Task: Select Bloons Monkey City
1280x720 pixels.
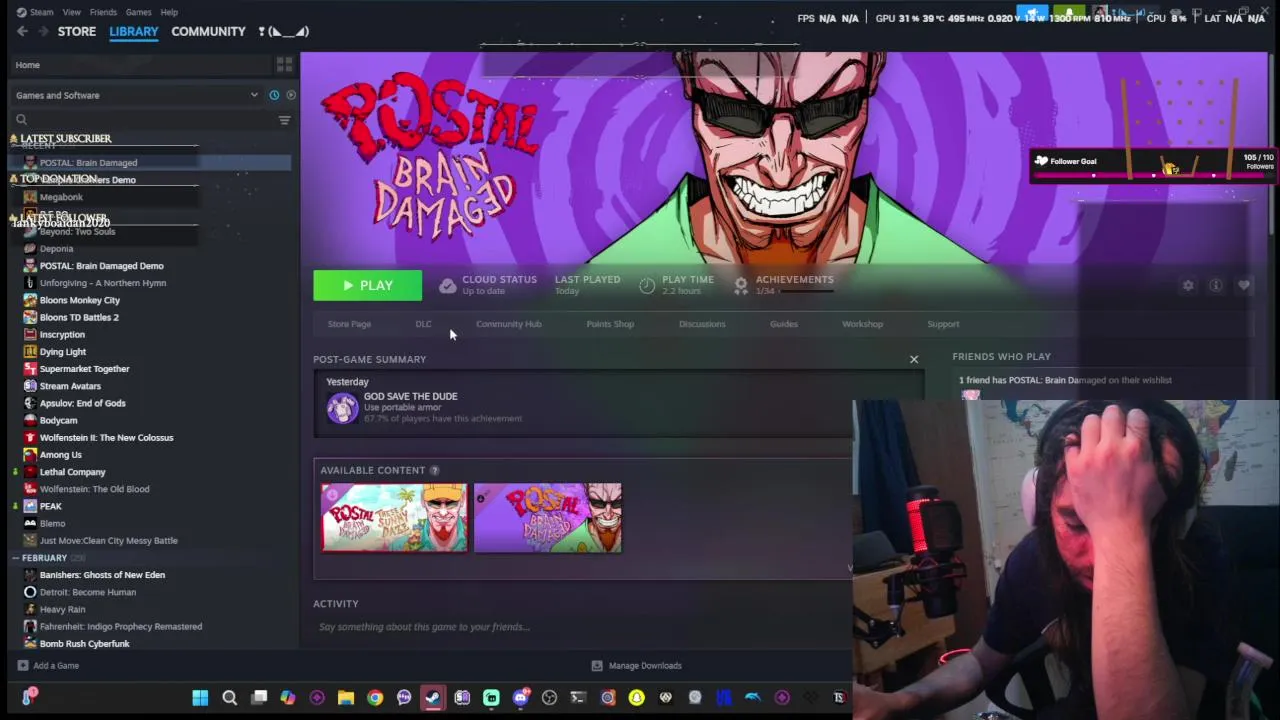Action: point(79,300)
